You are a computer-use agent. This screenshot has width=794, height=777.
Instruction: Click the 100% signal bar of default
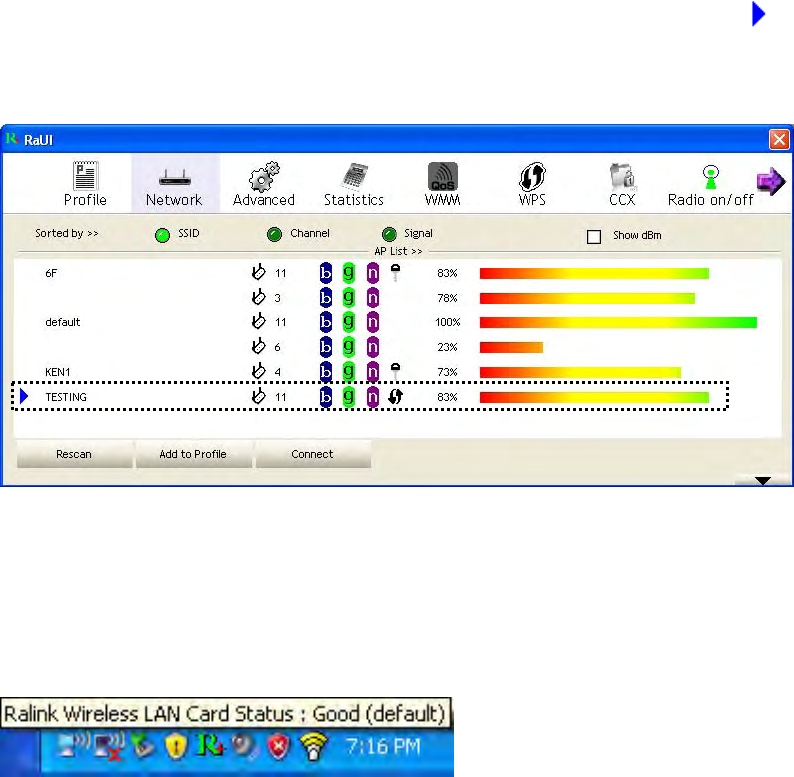[x=618, y=322]
